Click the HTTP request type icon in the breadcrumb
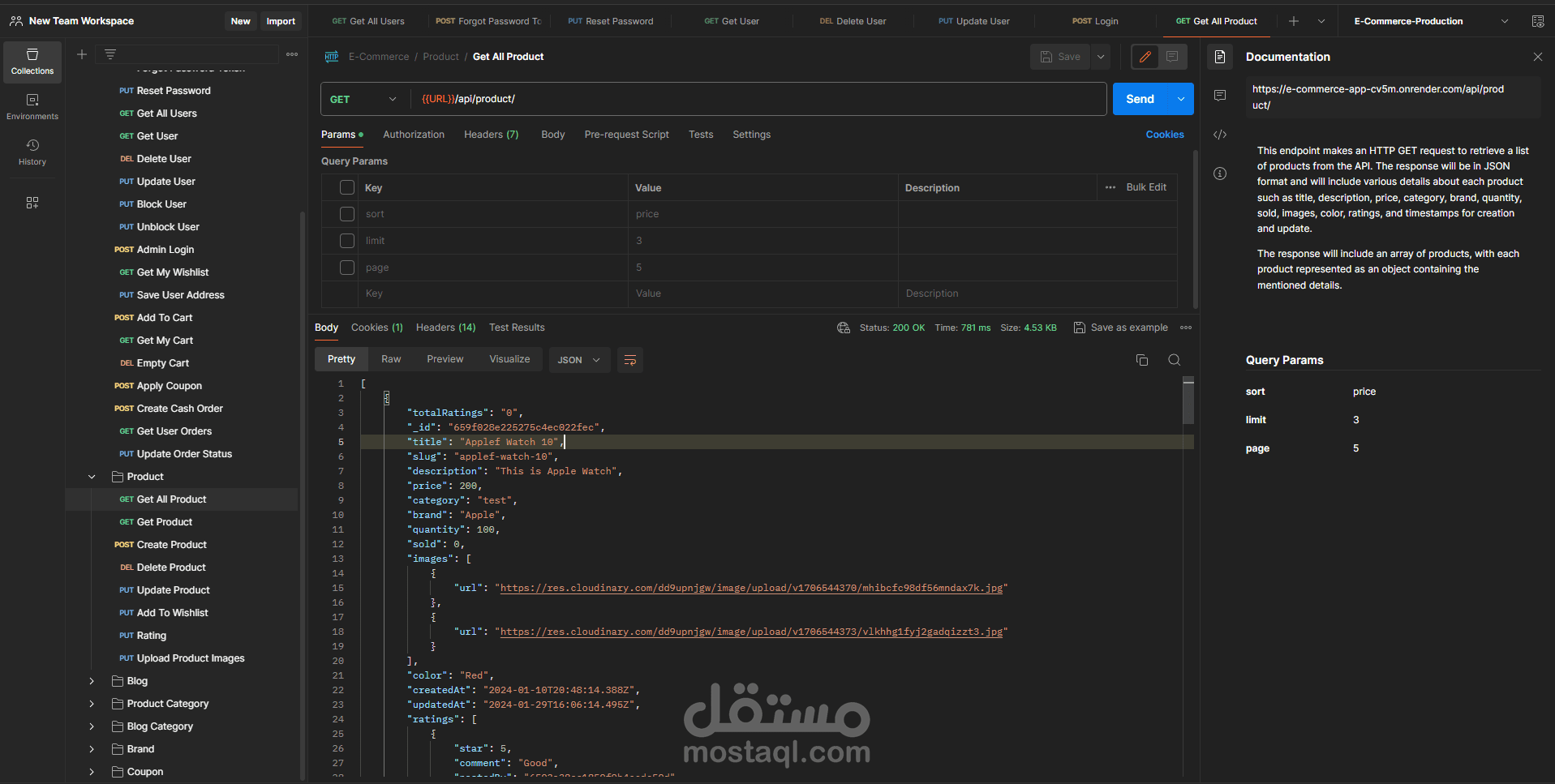This screenshot has width=1555, height=784. pyautogui.click(x=332, y=57)
